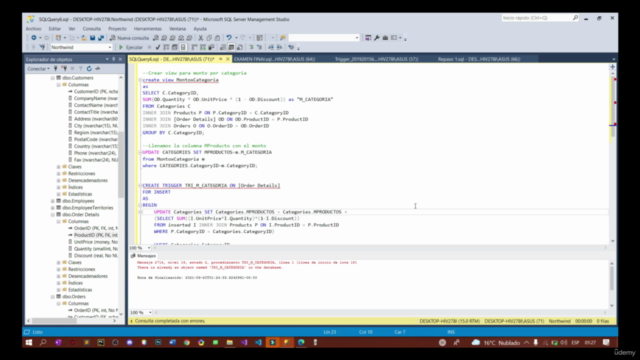Toggle Object Explorer auto-hide pin
The image size is (640, 360).
pos(113,59)
